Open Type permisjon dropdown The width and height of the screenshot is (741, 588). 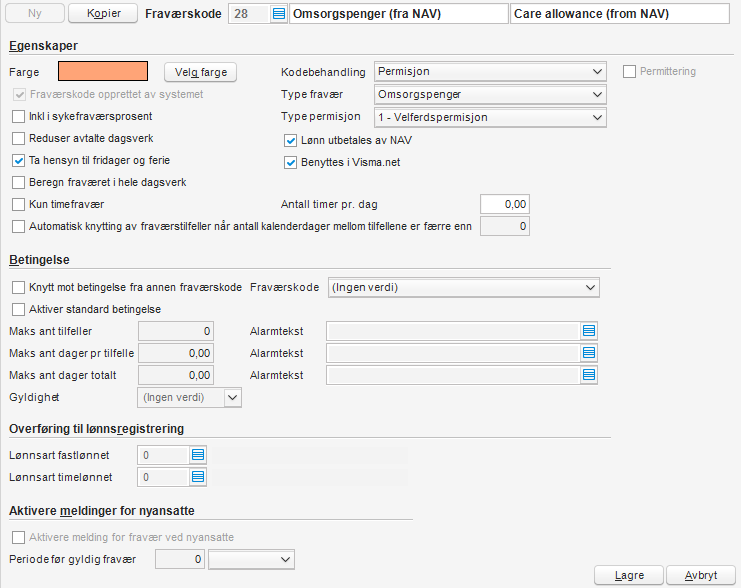pos(490,117)
